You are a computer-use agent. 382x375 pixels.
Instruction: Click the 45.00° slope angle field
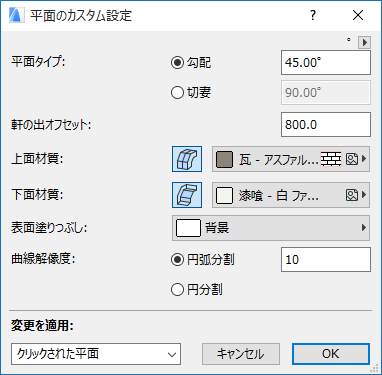pyautogui.click(x=326, y=62)
